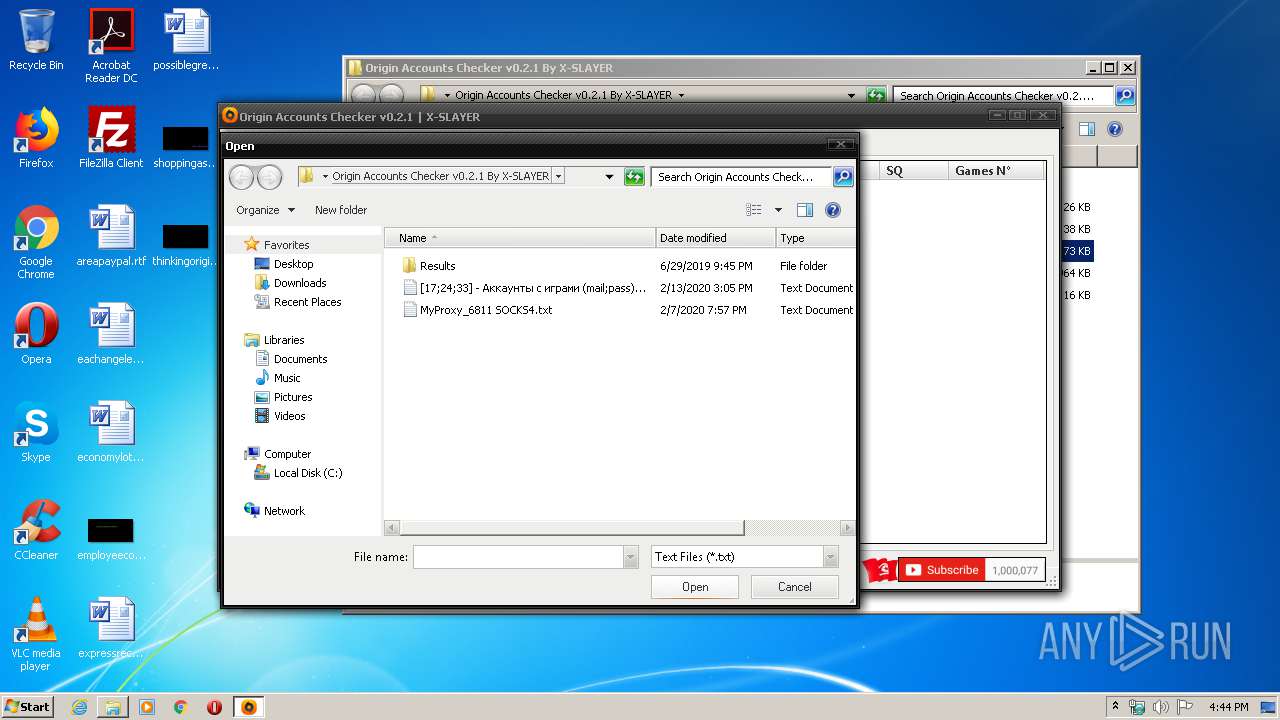Image resolution: width=1280 pixels, height=720 pixels.
Task: Open the Text Files (*.txt) filter dropdown
Action: 831,557
